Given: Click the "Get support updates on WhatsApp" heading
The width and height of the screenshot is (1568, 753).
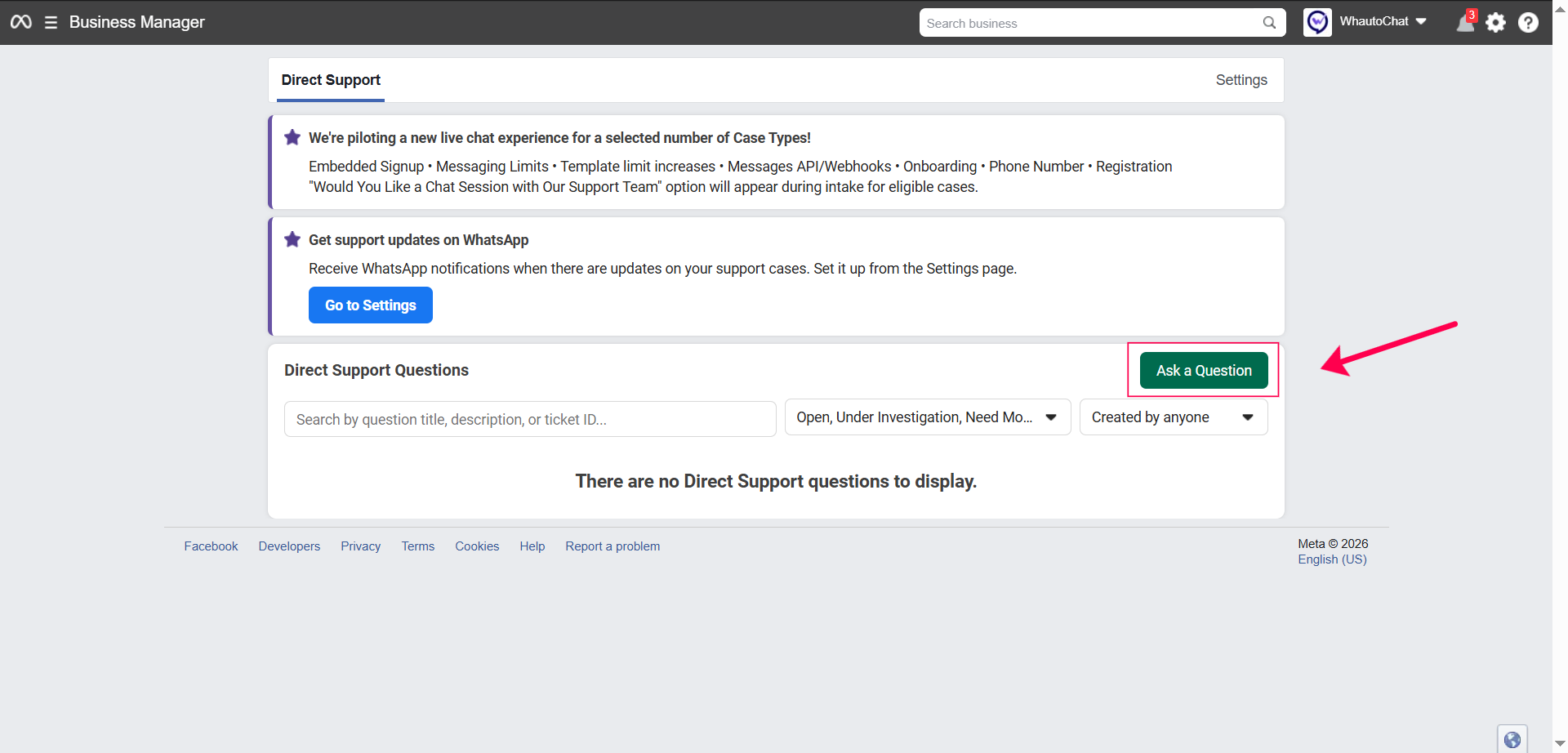Looking at the screenshot, I should (x=418, y=240).
